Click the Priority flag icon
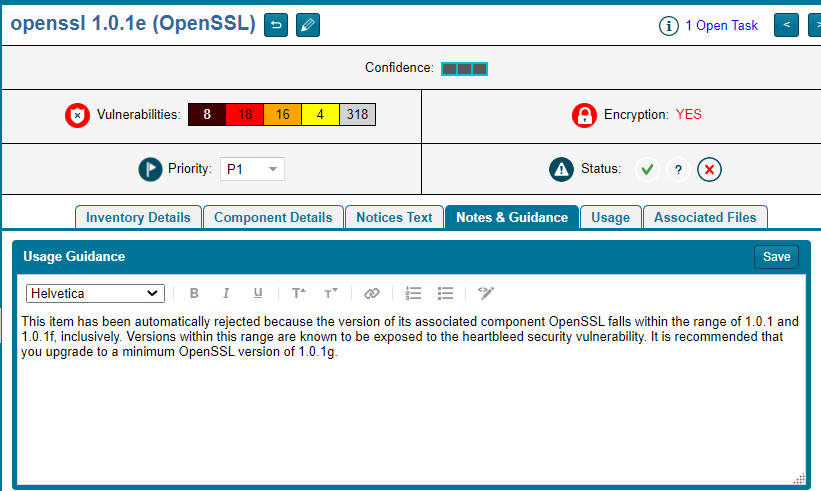821x491 pixels. pos(150,170)
